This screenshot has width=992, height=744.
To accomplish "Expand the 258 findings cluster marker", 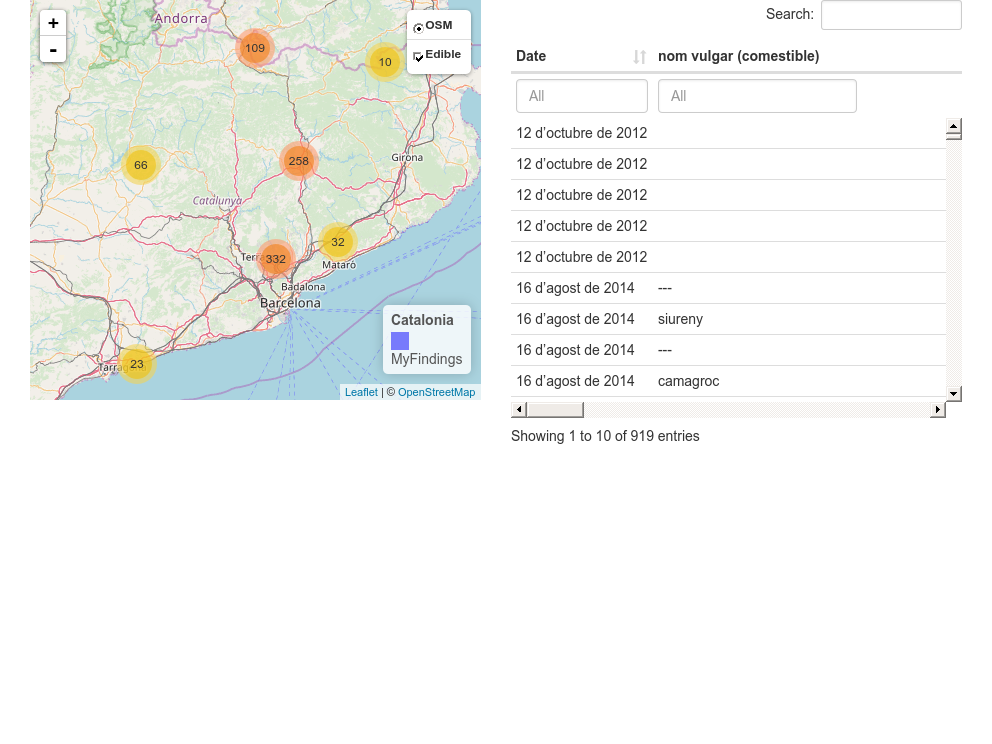I will (x=298, y=161).
